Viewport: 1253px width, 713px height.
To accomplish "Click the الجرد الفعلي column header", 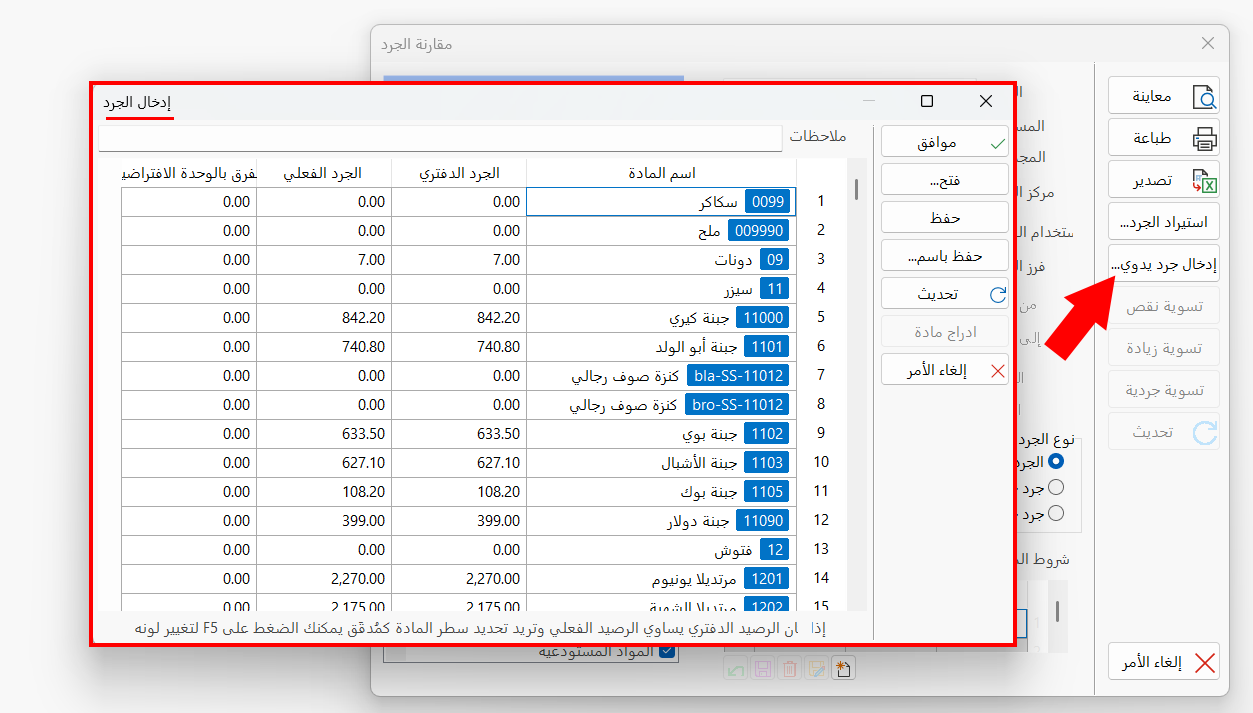I will (x=324, y=173).
